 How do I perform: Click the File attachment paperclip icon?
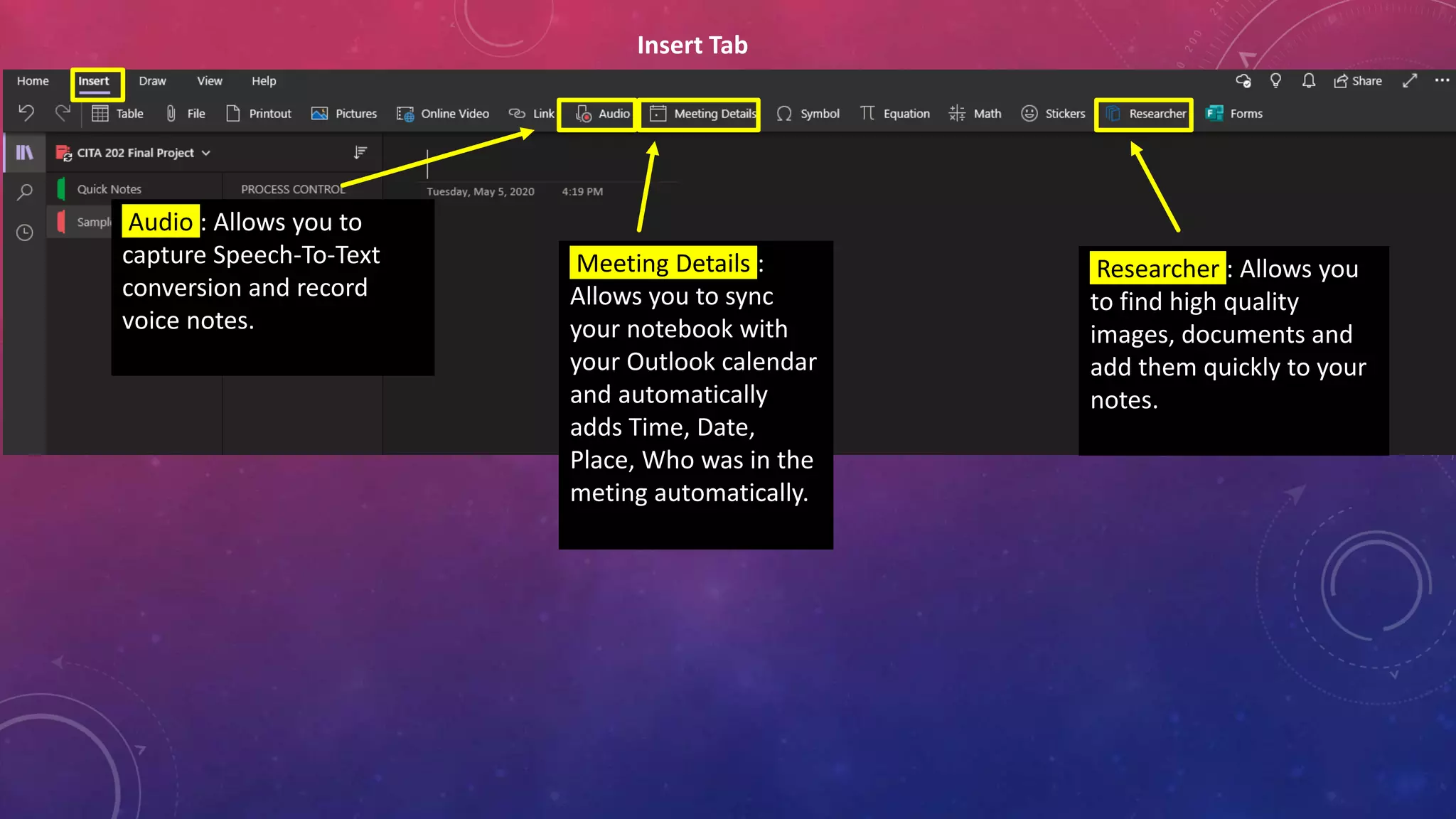(x=171, y=114)
